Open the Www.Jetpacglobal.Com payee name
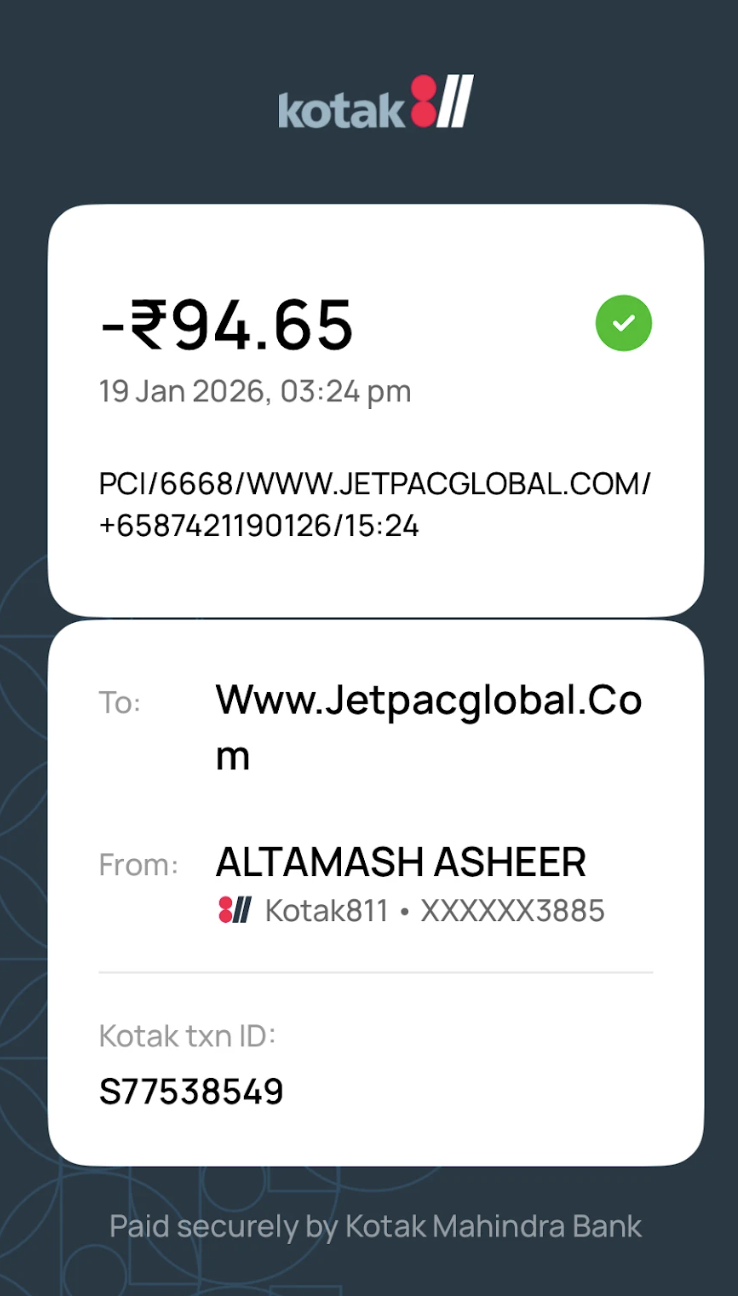Viewport: 738px width, 1296px height. pyautogui.click(x=429, y=728)
